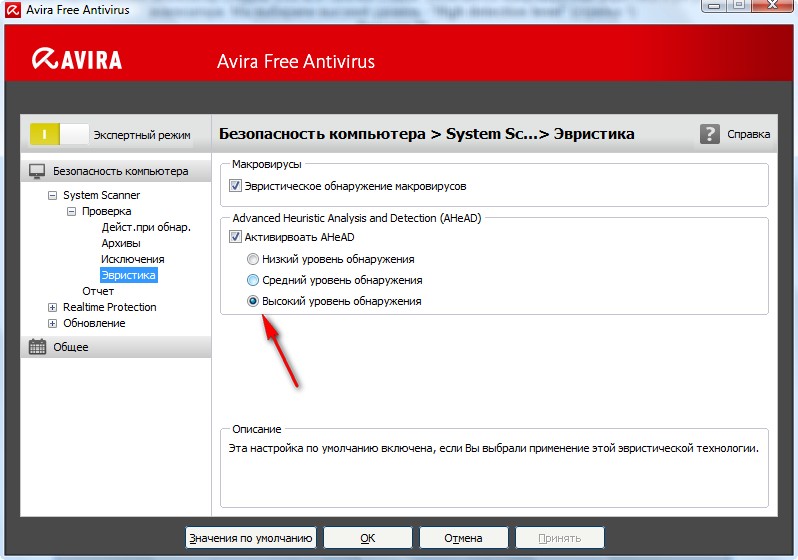The width and height of the screenshot is (798, 560).
Task: Click the Отмена button
Action: pyautogui.click(x=463, y=538)
